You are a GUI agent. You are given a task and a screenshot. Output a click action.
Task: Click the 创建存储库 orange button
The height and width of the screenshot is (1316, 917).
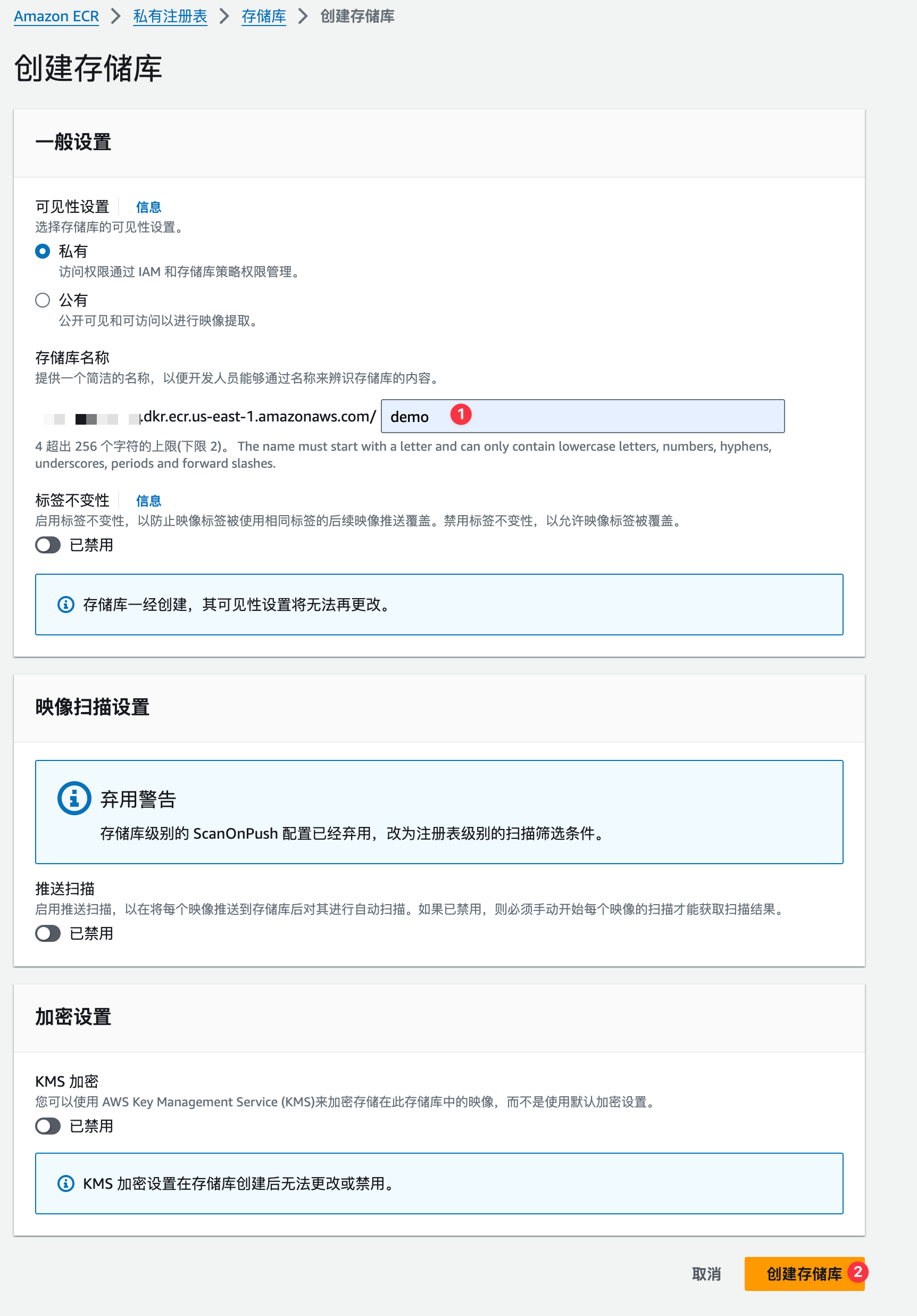(804, 1273)
